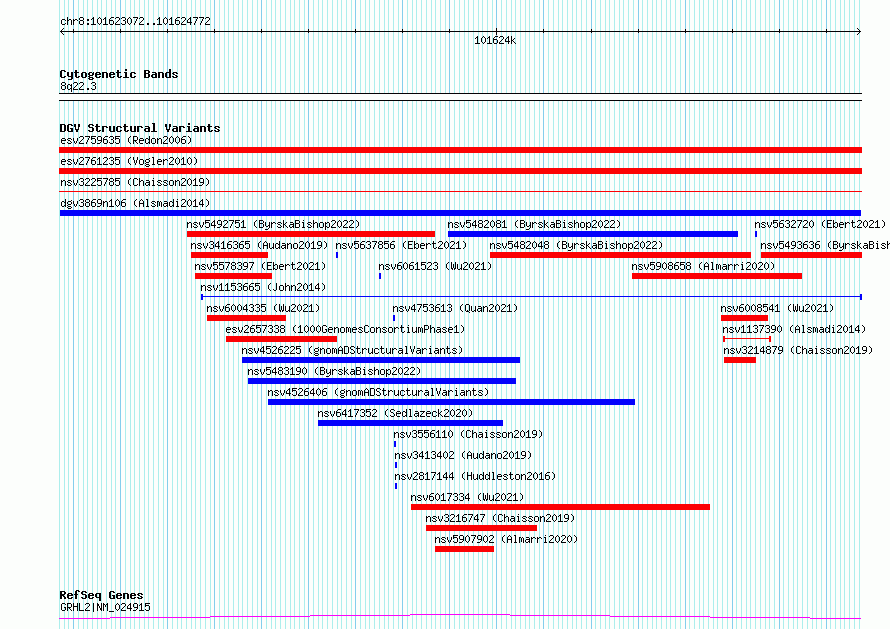Click the RefSeq Genes track title
The image size is (890, 629).
tap(101, 596)
